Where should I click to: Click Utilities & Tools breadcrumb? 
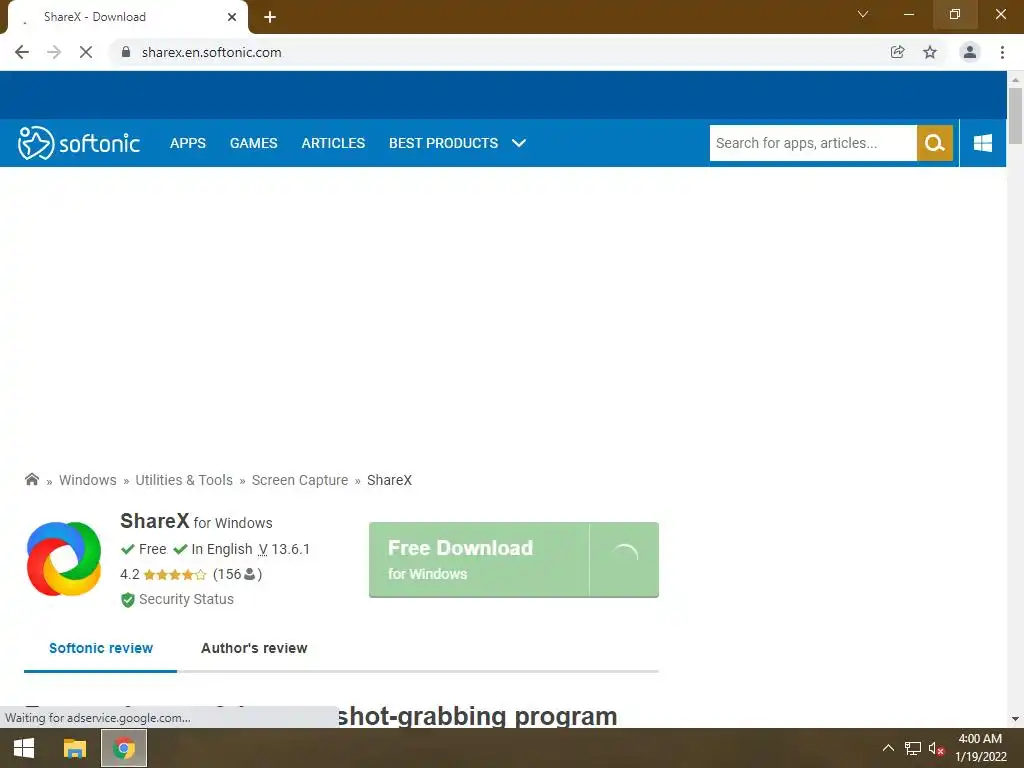click(184, 480)
